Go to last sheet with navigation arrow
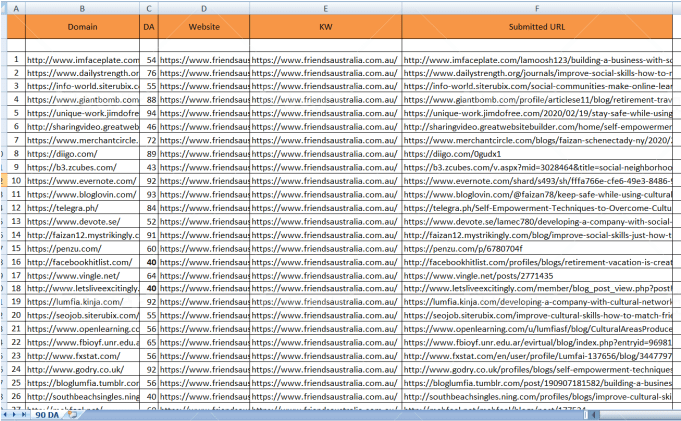Viewport: 681px width, 421px height. [x=24, y=415]
